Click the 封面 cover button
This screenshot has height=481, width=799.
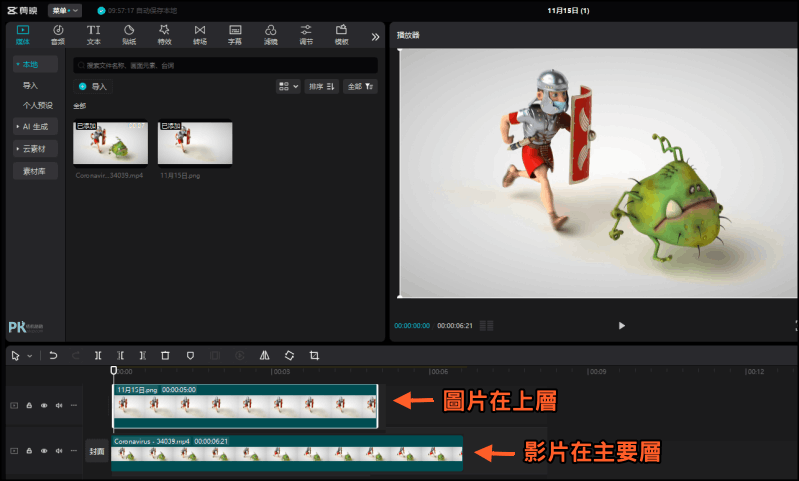(97, 451)
